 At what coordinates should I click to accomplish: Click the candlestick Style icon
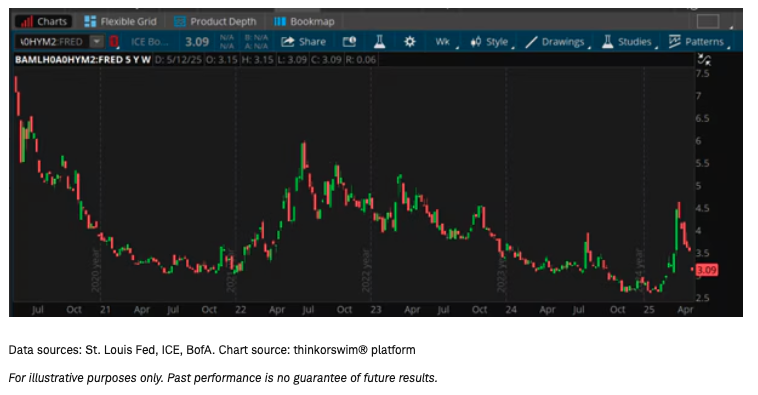(x=476, y=42)
